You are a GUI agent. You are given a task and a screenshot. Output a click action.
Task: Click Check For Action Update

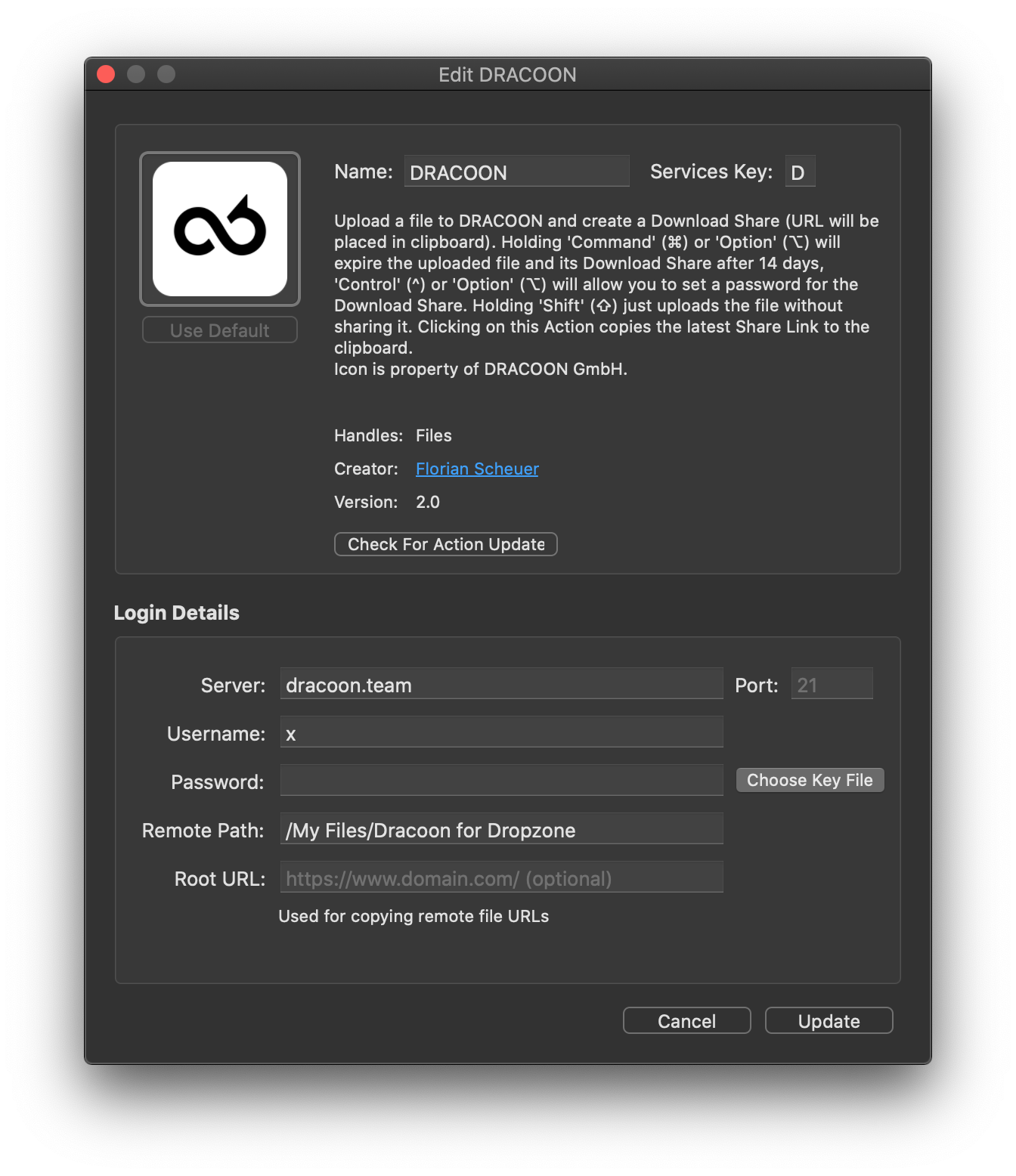(x=445, y=544)
